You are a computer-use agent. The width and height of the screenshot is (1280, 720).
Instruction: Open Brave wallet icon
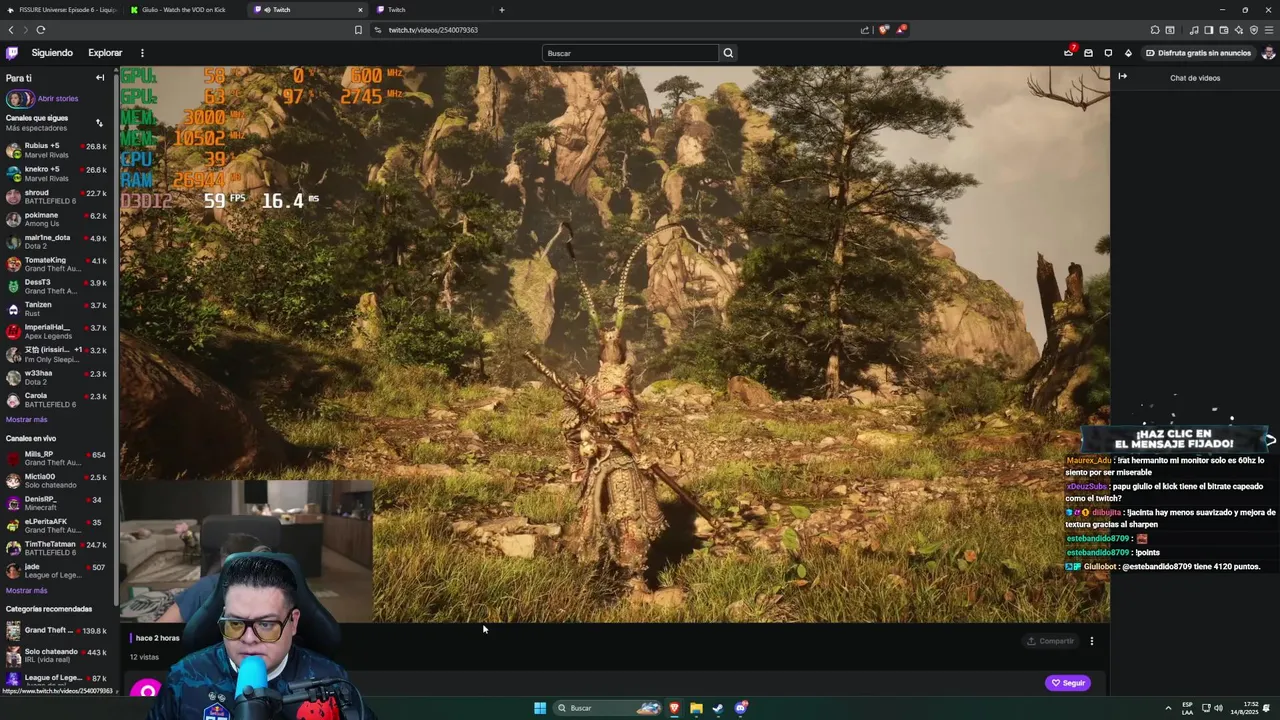pos(1223,30)
